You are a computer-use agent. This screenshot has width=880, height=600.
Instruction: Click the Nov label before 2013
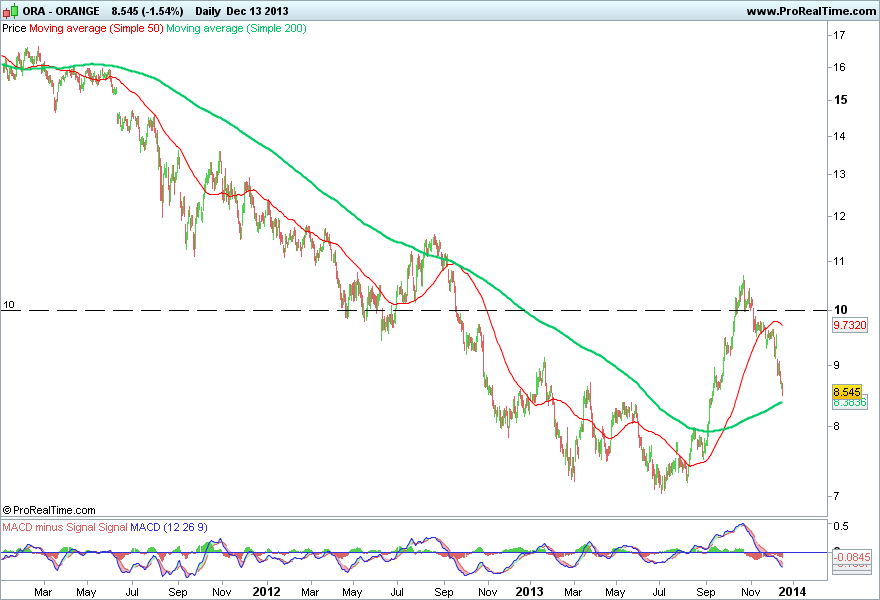pyautogui.click(x=488, y=592)
